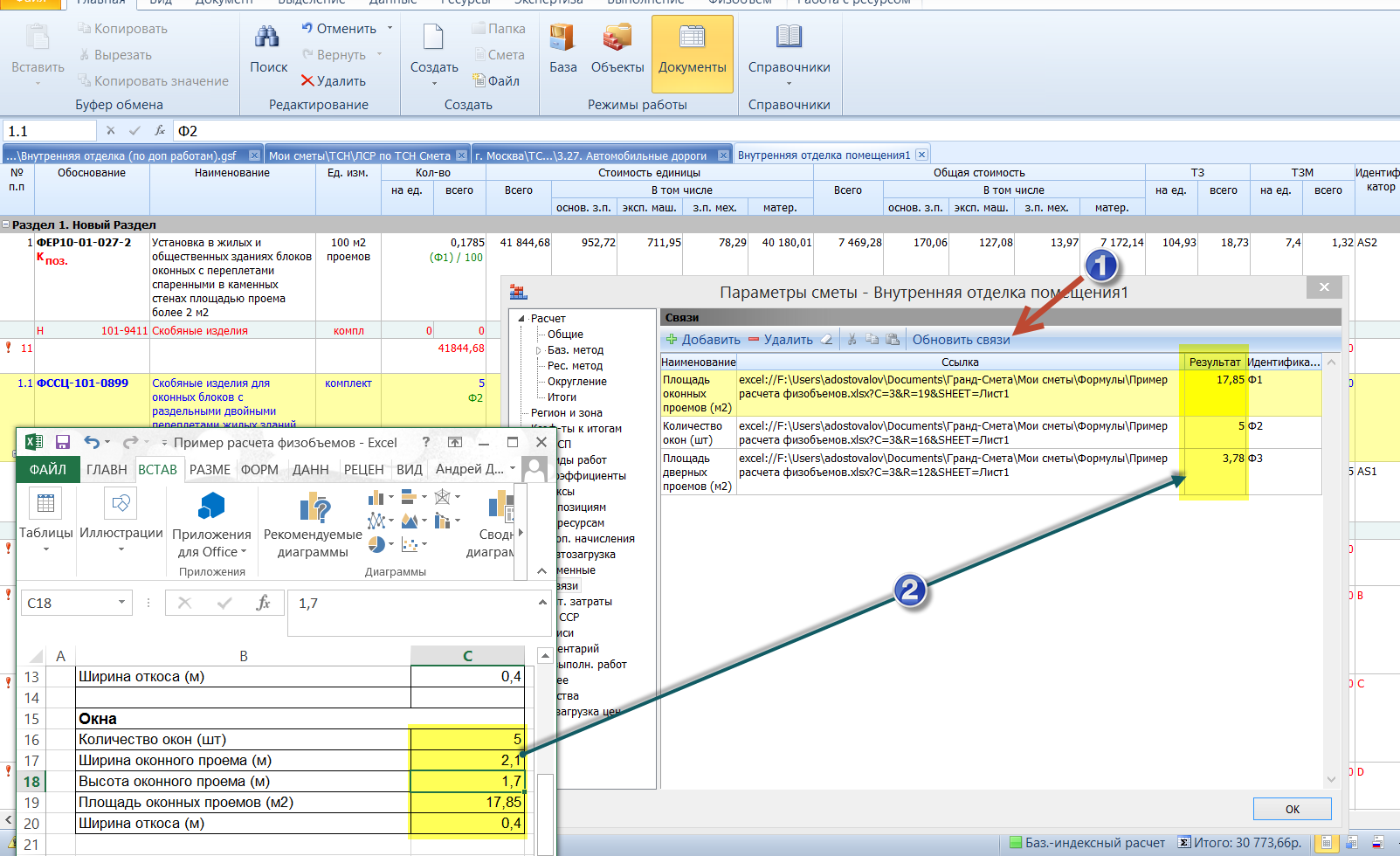Viewport: 1400px width, 856px height.
Task: Select the Excel row 16 header
Action: [x=31, y=740]
